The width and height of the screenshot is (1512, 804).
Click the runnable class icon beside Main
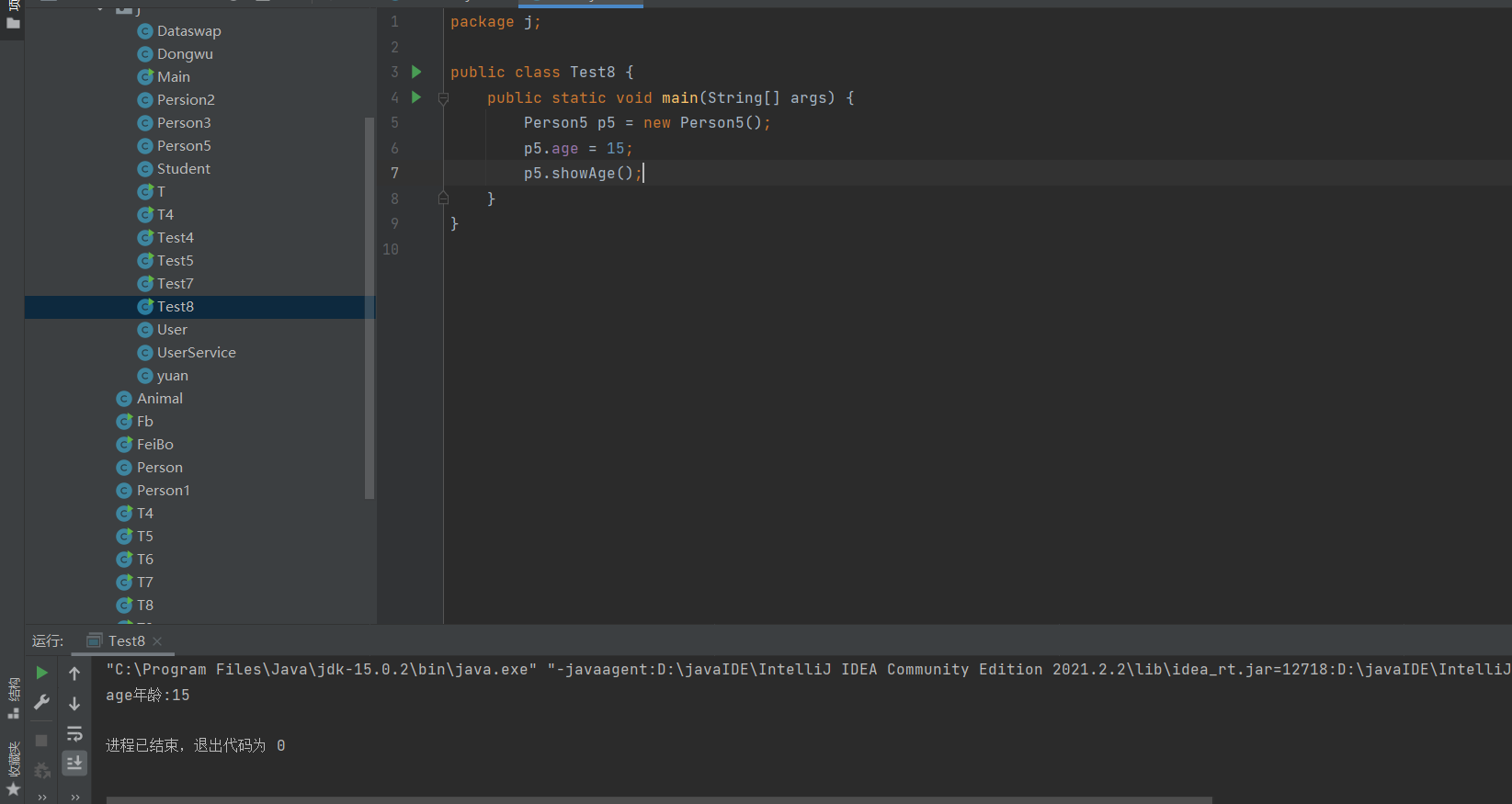145,77
